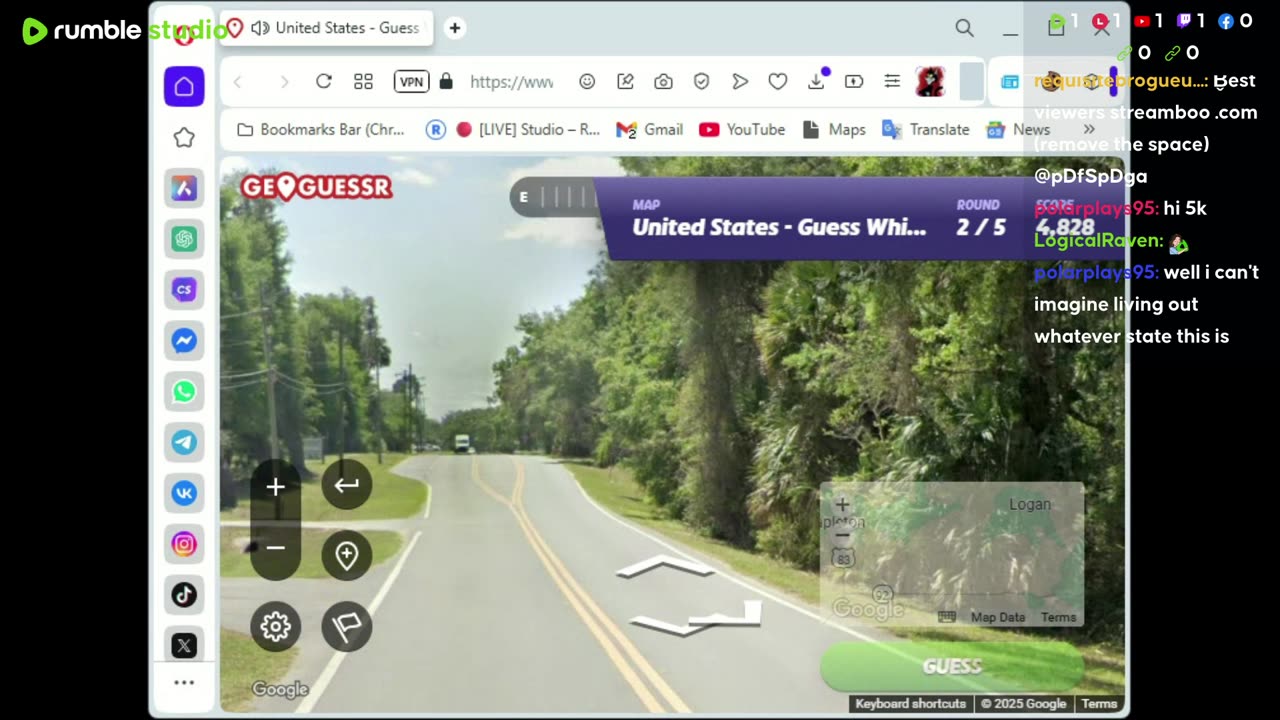Screen dimensions: 1280x720
Task: Zoom in on the guess mini map
Action: click(x=842, y=505)
